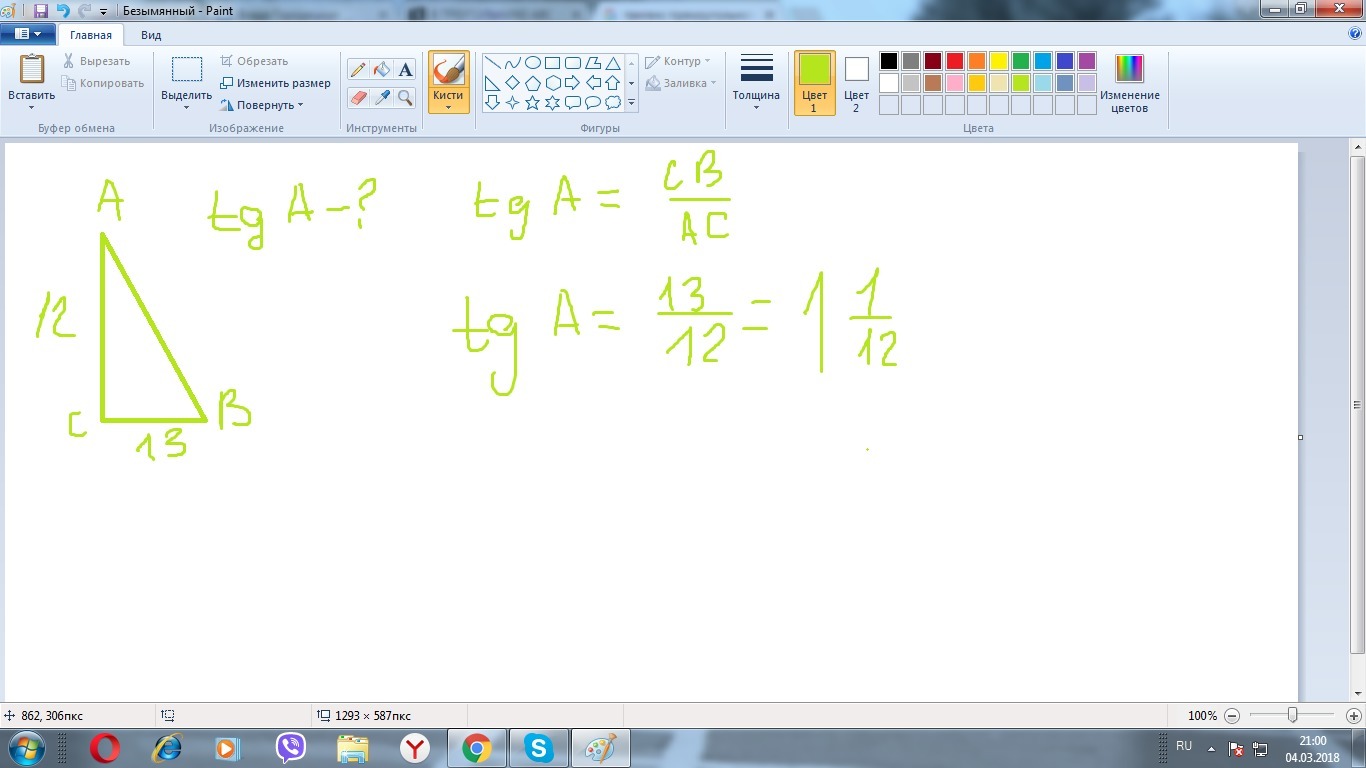This screenshot has width=1366, height=768.
Task: Show gallery's next row of shapes
Action: coord(631,83)
